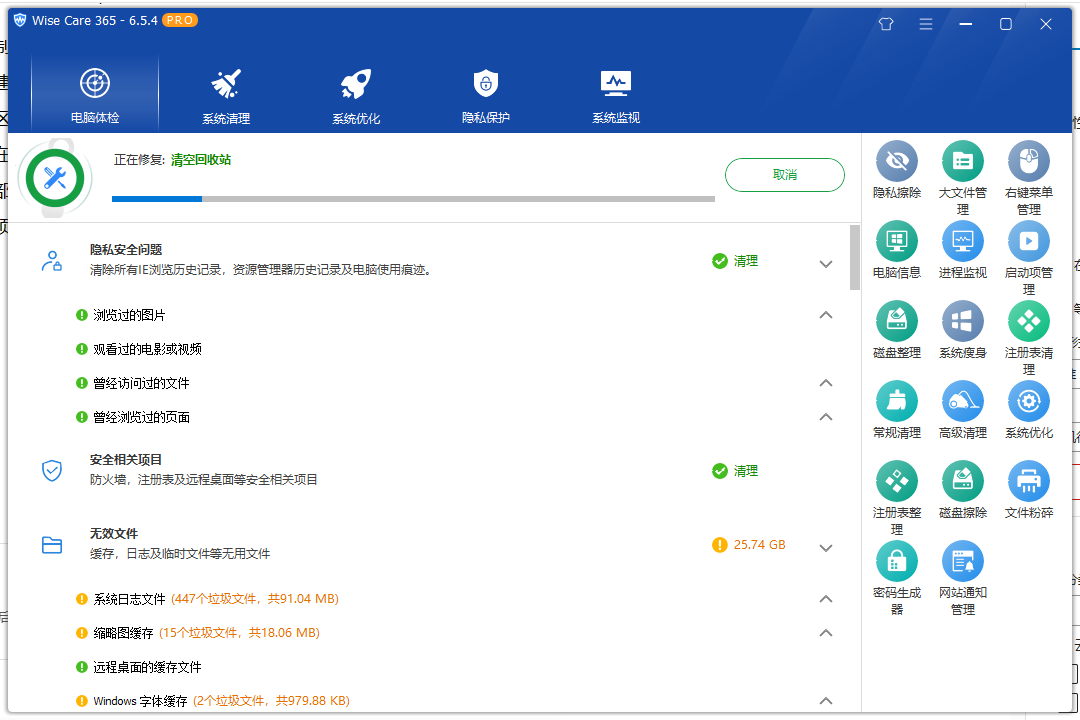This screenshot has width=1080, height=720.
Task: Expand the Windows 字体缓存 row chevron
Action: click(826, 701)
